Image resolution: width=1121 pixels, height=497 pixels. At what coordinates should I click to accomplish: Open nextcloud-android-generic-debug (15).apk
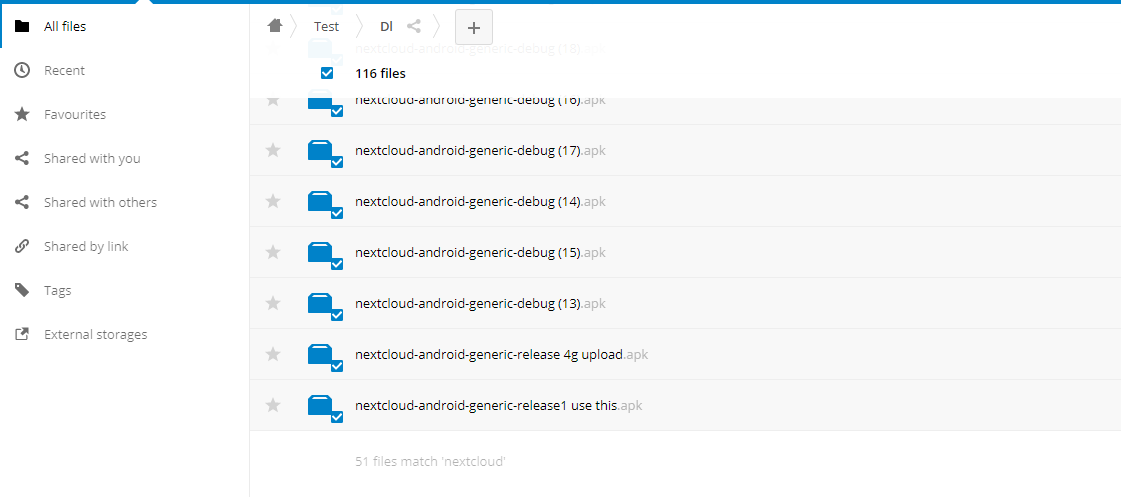pyautogui.click(x=480, y=253)
